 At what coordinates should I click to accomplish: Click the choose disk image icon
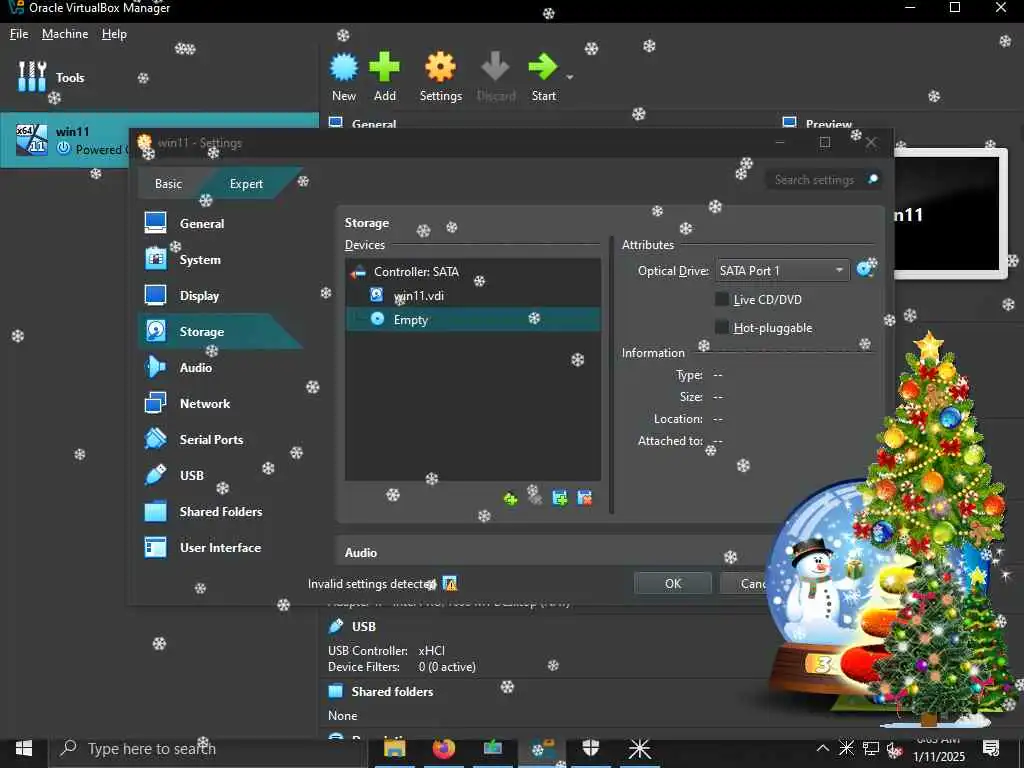pyautogui.click(x=865, y=269)
